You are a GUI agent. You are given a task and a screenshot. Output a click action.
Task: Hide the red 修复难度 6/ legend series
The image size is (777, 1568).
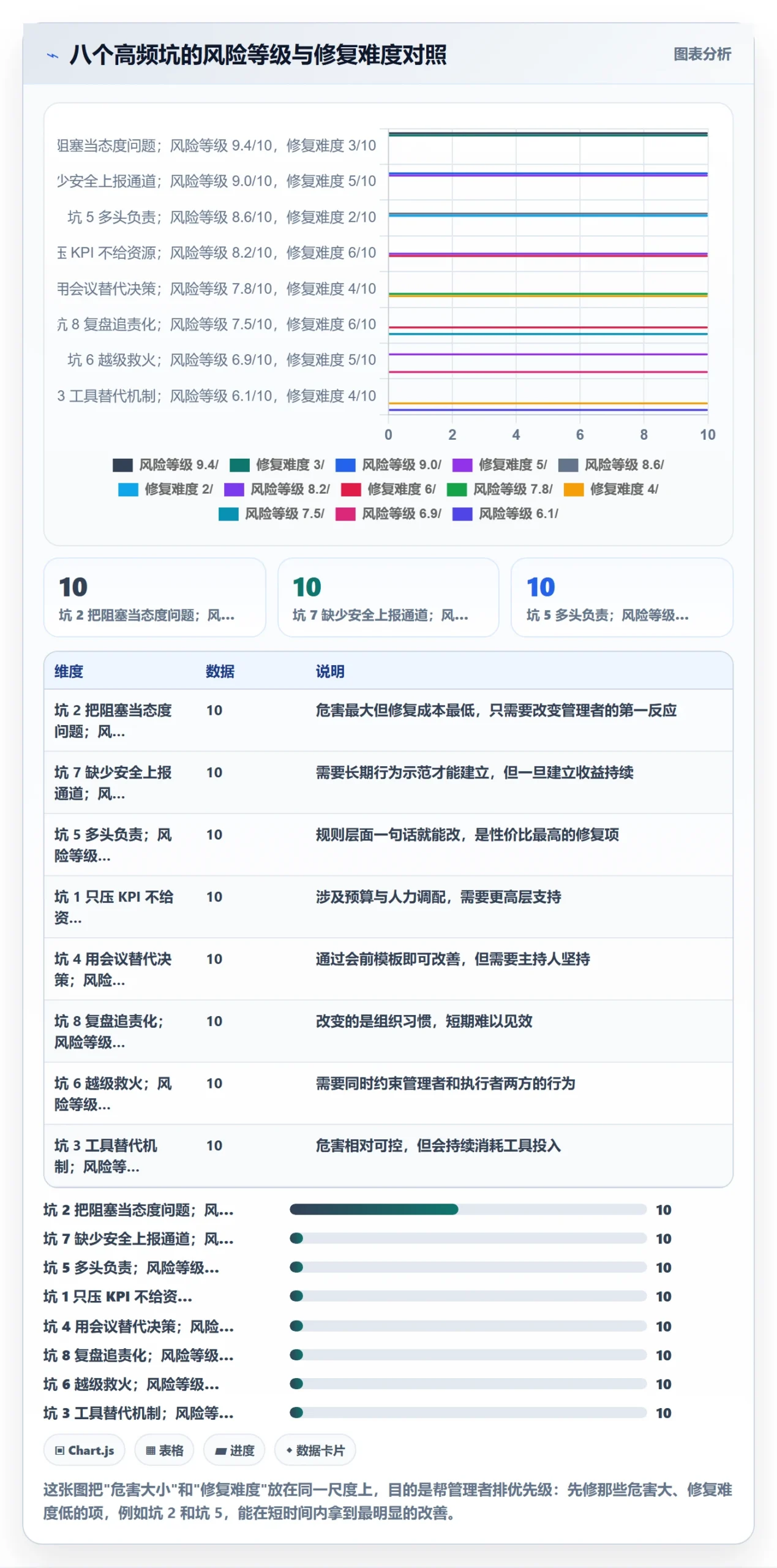click(351, 489)
